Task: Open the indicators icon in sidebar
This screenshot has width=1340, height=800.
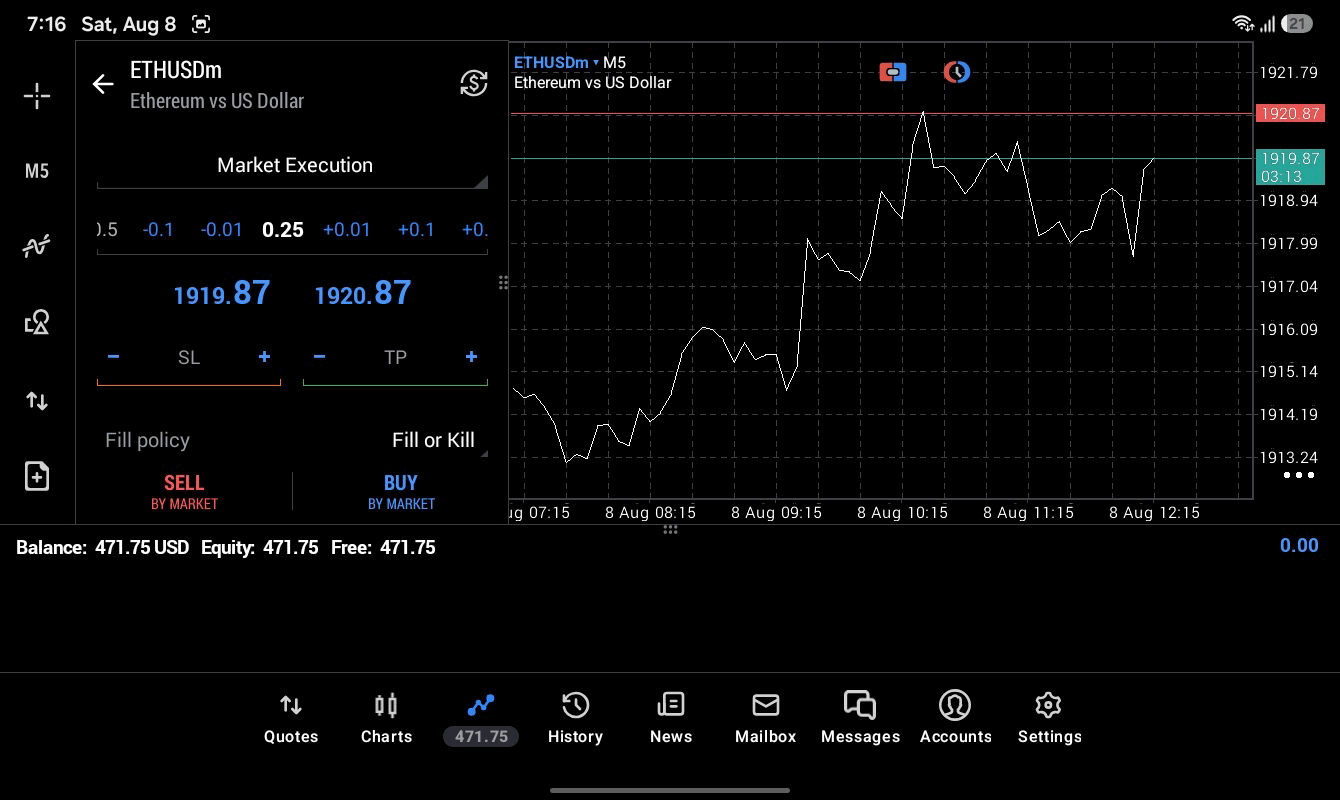Action: (x=37, y=246)
